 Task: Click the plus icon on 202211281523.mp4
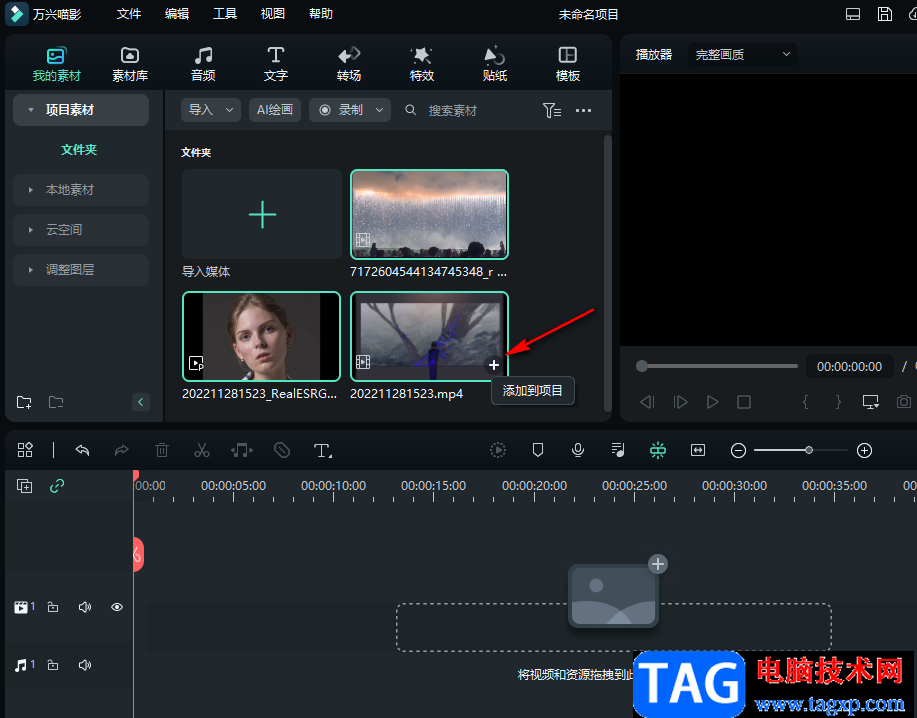click(x=494, y=366)
